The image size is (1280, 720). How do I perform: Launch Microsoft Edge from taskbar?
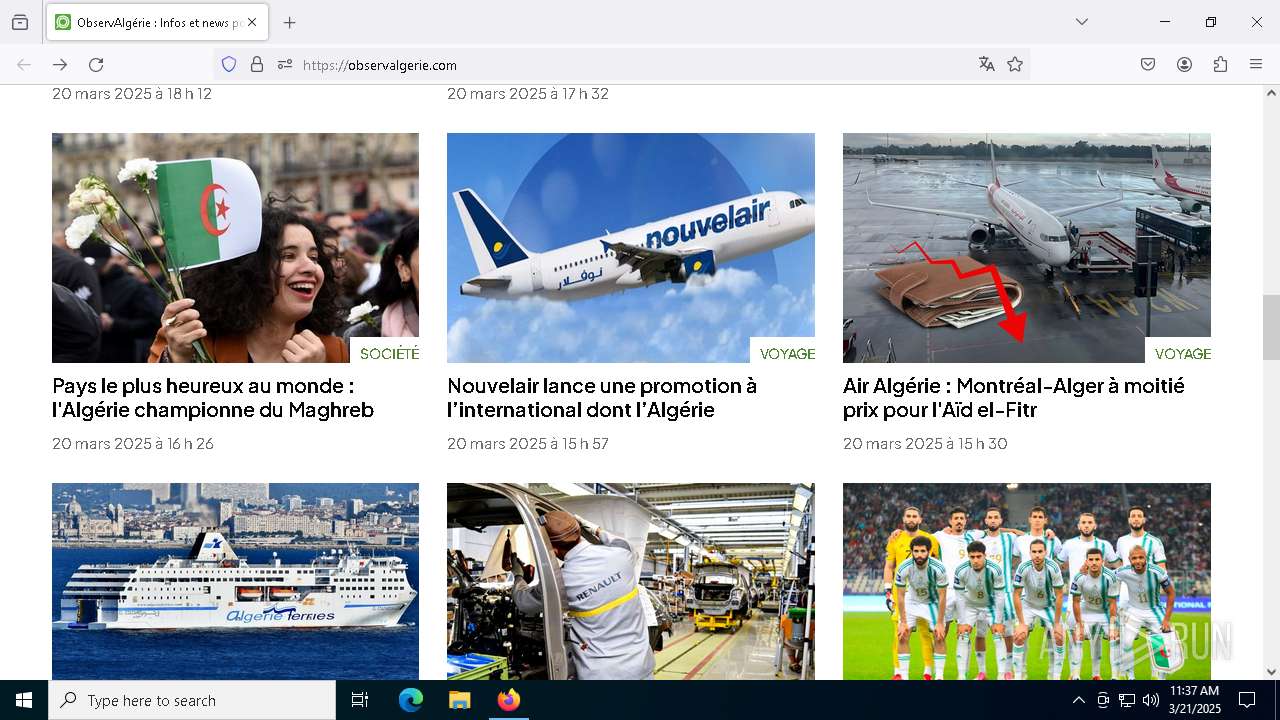pyautogui.click(x=411, y=700)
